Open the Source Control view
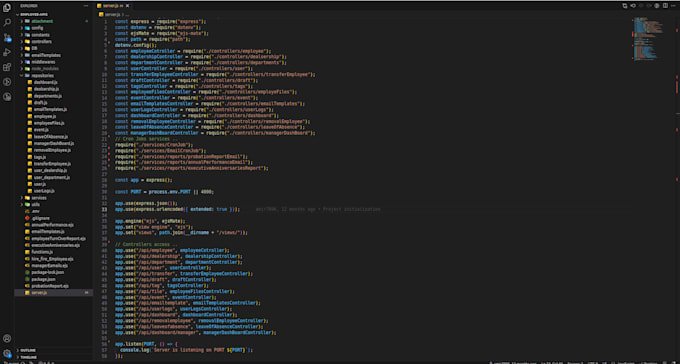The image size is (680, 364). (7, 37)
